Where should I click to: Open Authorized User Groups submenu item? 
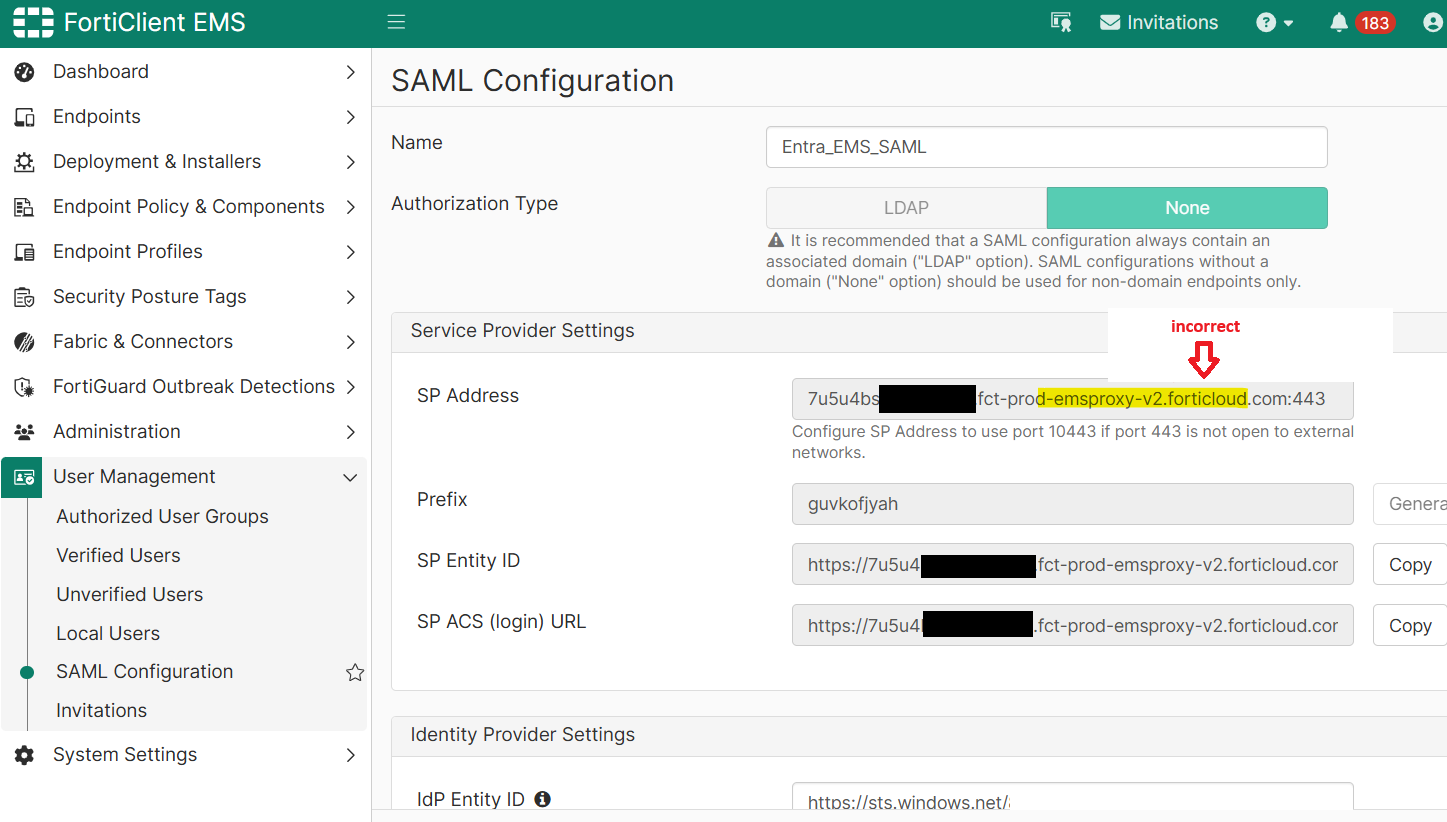(162, 516)
